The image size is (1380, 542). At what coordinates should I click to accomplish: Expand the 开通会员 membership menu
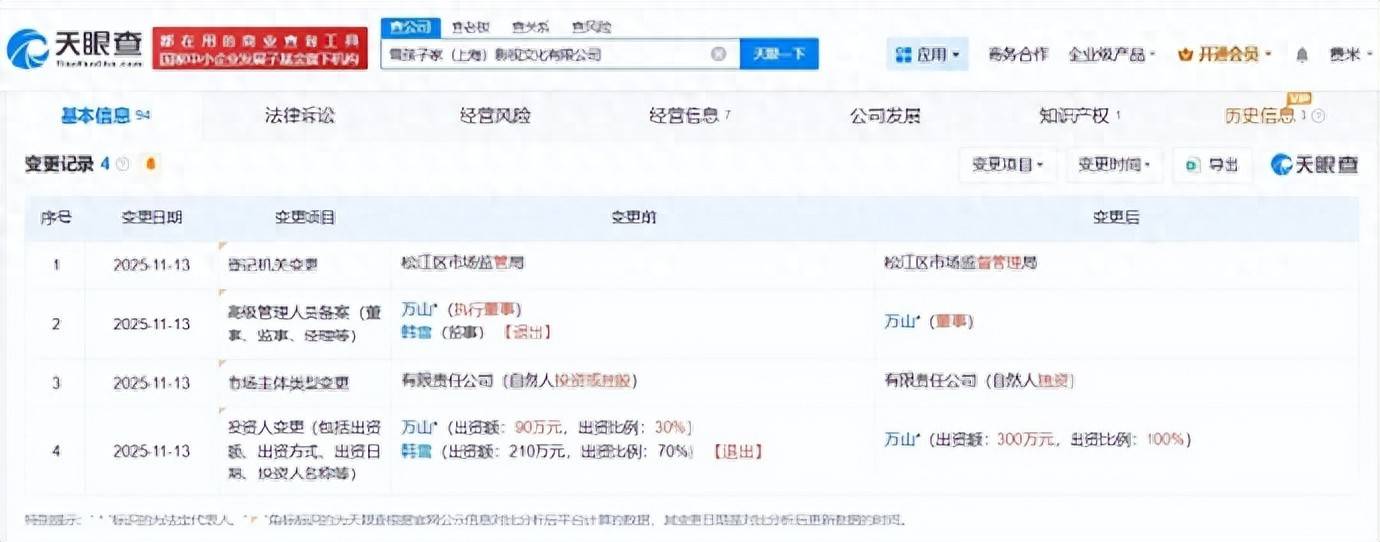coord(1226,54)
